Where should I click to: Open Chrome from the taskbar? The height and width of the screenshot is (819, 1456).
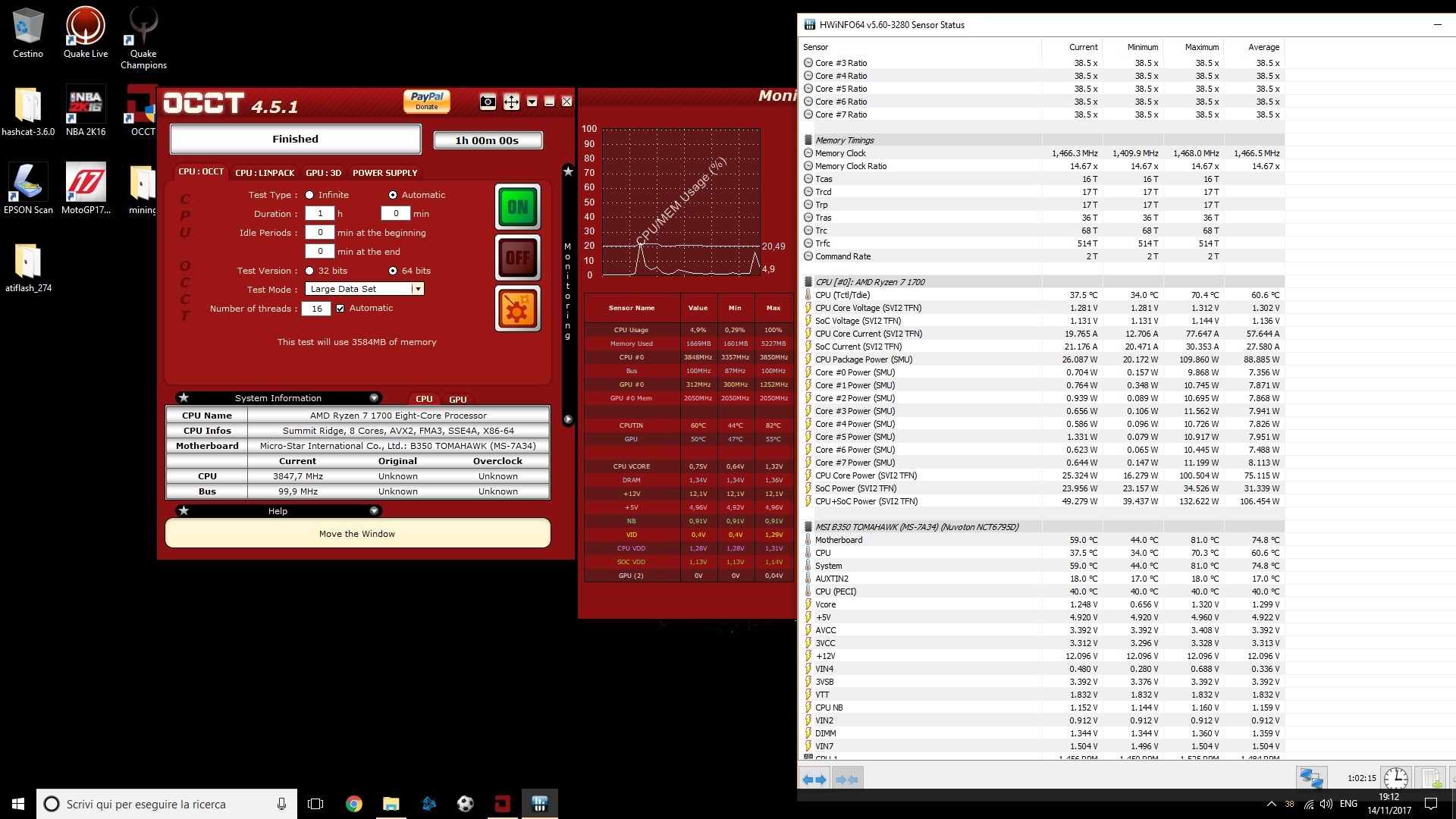click(x=353, y=804)
